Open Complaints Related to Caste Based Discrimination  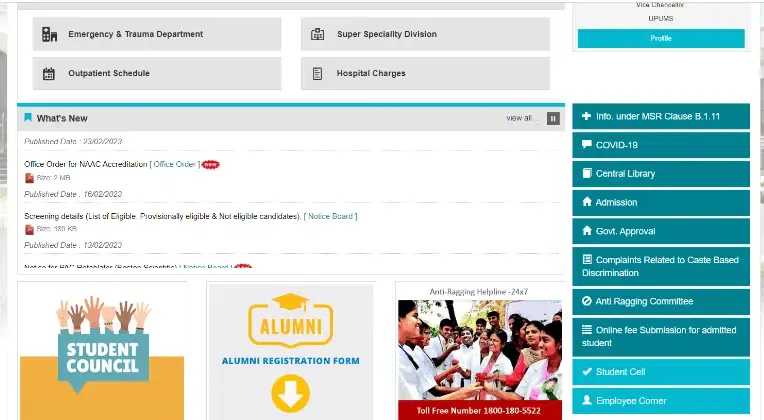666,266
